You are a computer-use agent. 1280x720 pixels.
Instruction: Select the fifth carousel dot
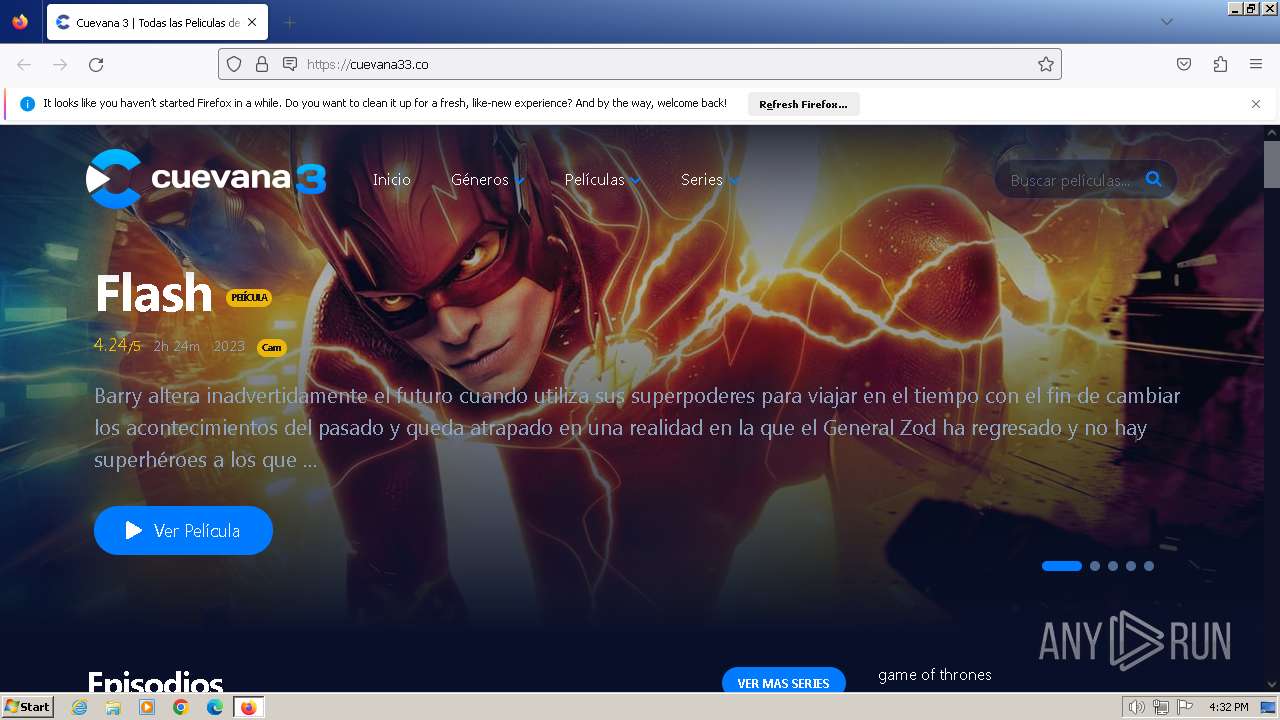pos(1149,566)
